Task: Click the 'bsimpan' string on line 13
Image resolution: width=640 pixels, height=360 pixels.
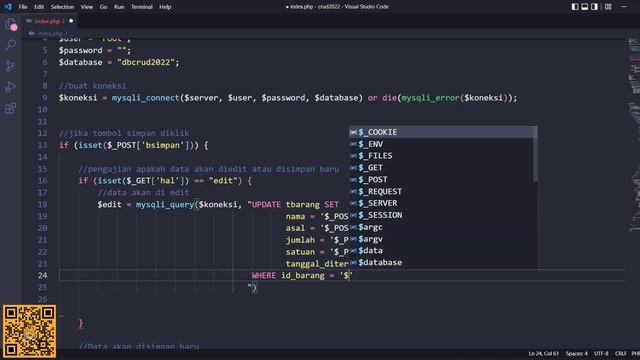Action: pyautogui.click(x=162, y=145)
